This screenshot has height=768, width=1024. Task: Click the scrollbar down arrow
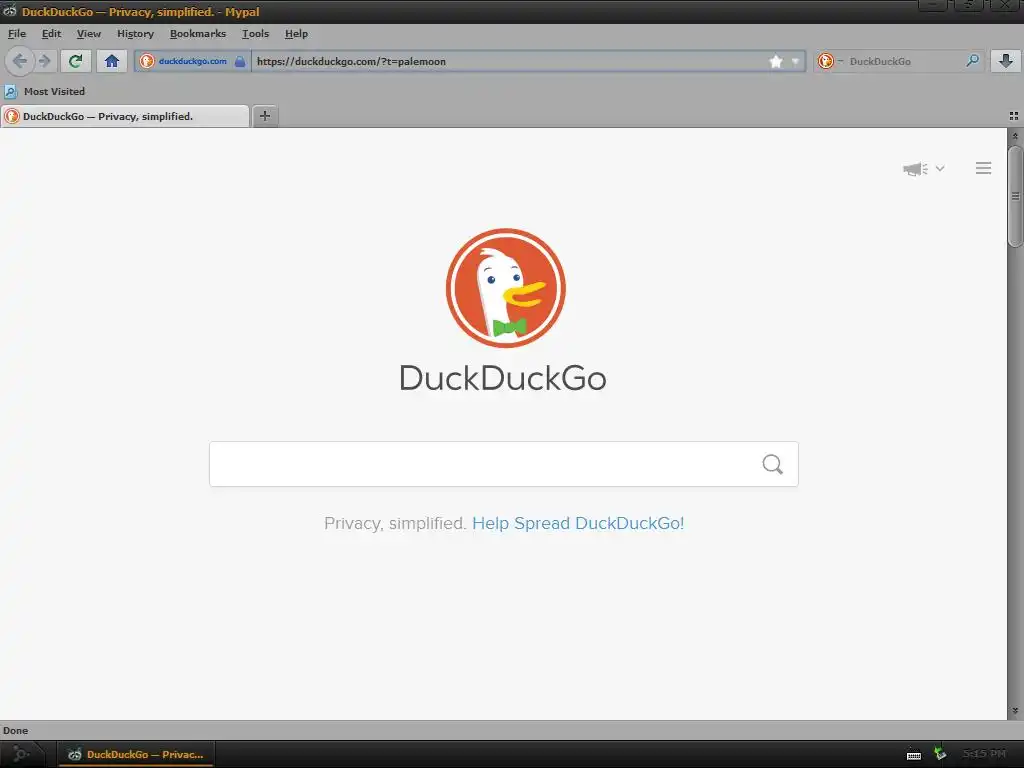(1015, 711)
